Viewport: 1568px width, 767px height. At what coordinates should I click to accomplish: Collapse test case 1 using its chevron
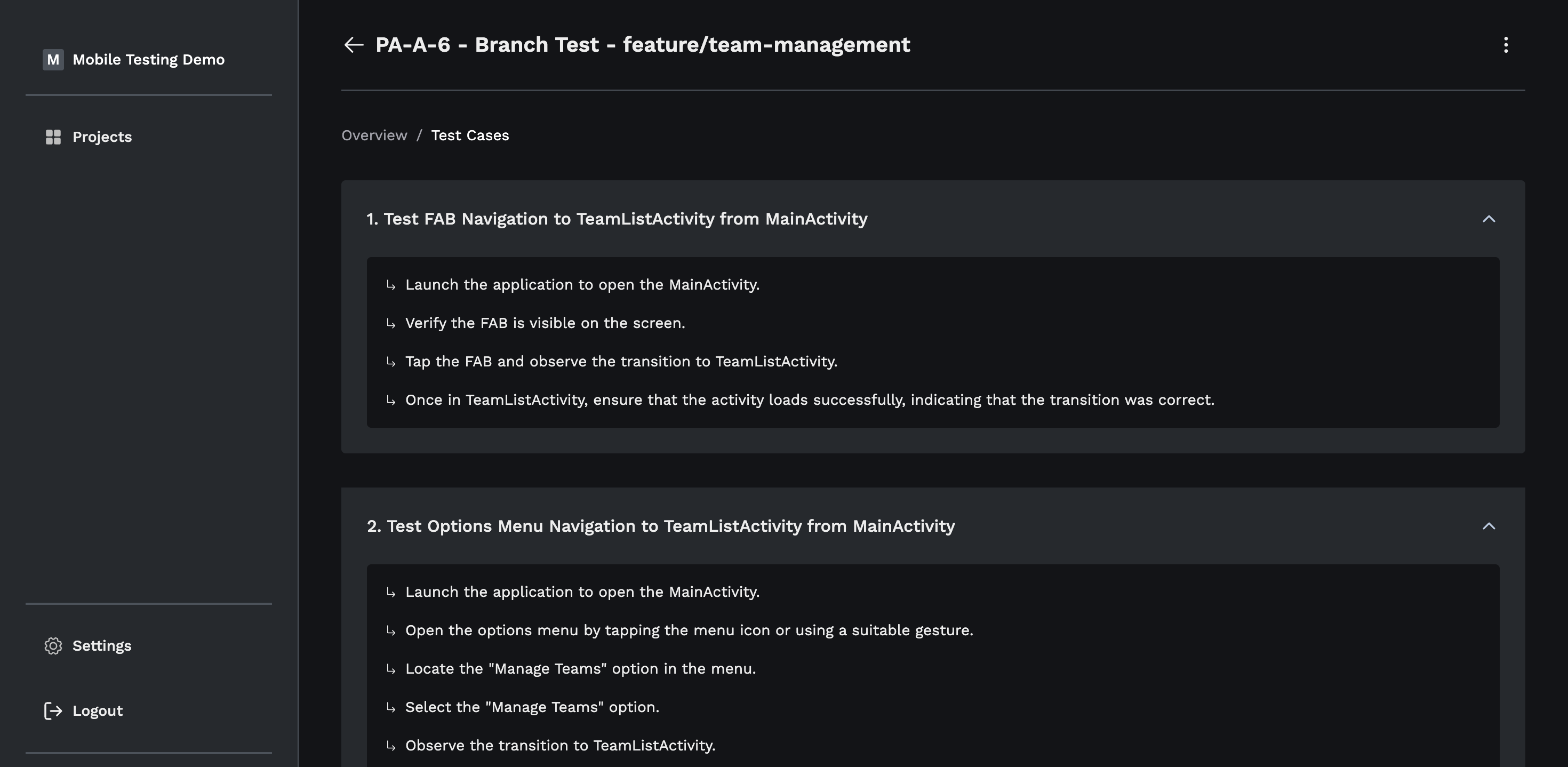click(1488, 219)
